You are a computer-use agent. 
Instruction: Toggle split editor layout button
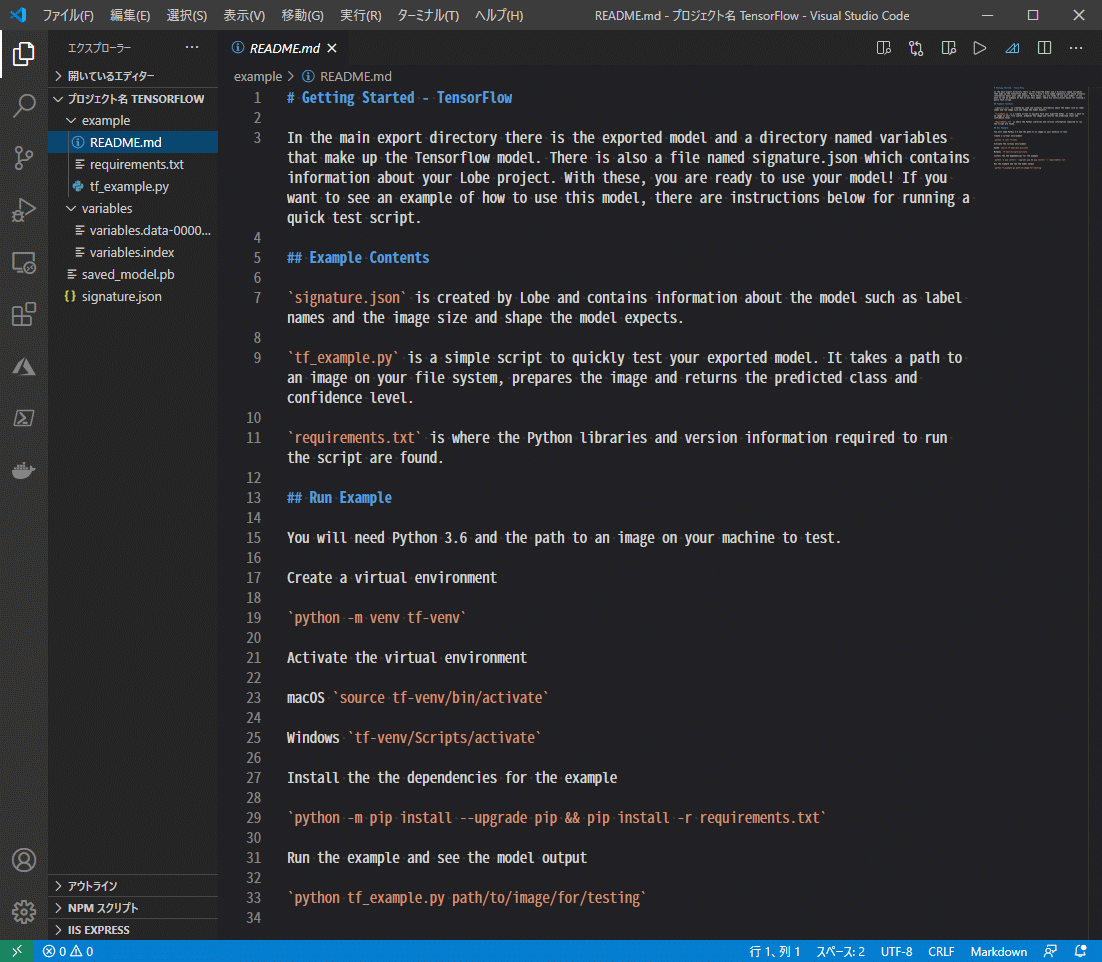coord(1044,48)
